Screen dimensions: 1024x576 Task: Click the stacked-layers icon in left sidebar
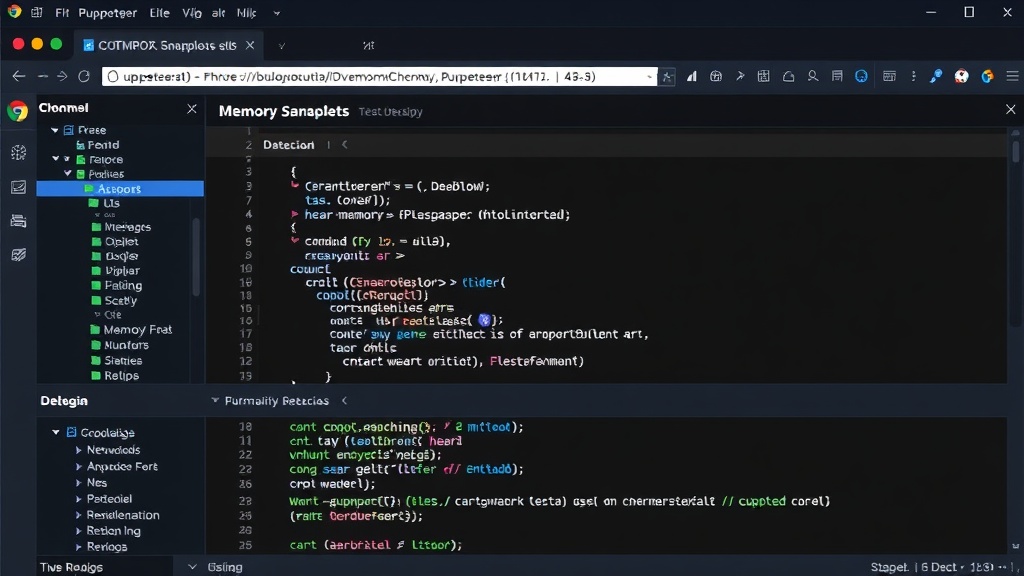[18, 221]
